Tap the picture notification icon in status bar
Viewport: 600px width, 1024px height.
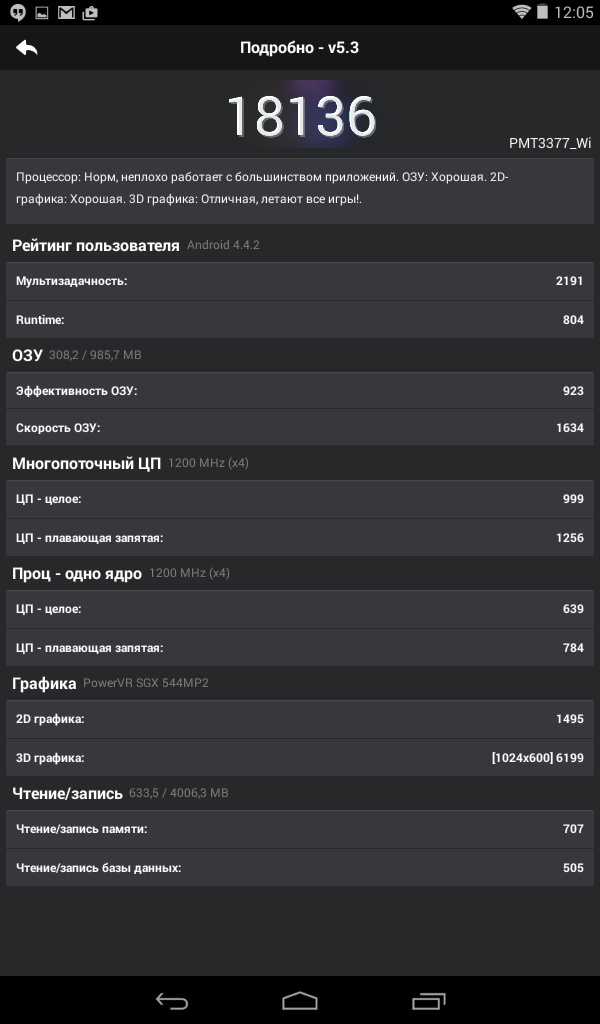pyautogui.click(x=41, y=13)
